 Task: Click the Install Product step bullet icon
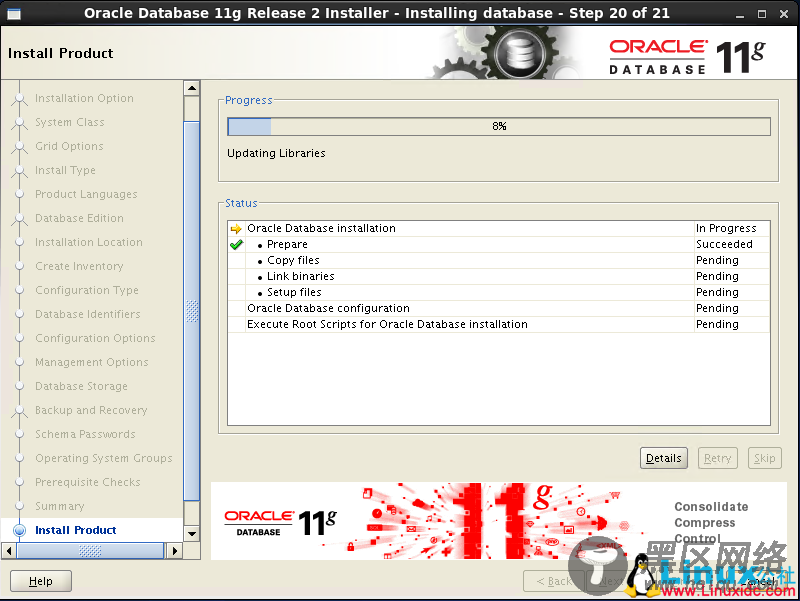(x=19, y=530)
